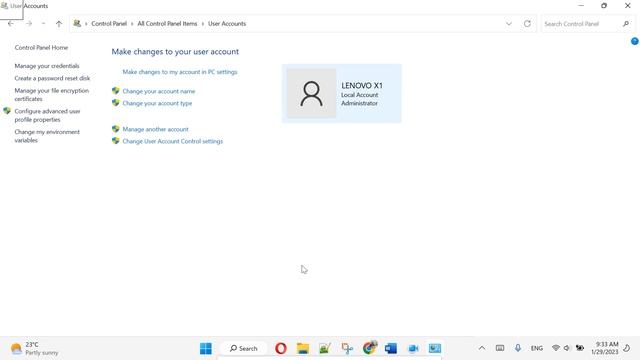Open the green picture app taskbar icon

325,348
